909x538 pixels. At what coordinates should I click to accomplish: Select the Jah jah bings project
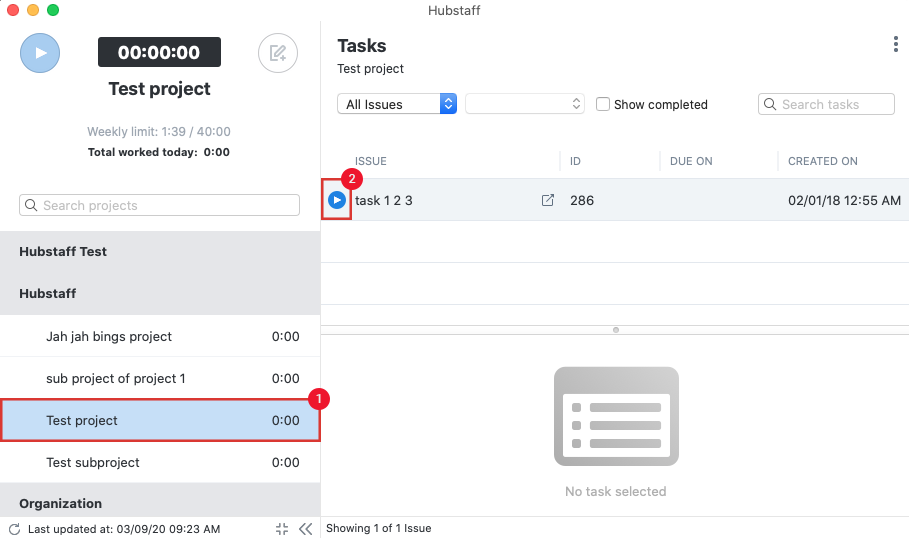160,336
